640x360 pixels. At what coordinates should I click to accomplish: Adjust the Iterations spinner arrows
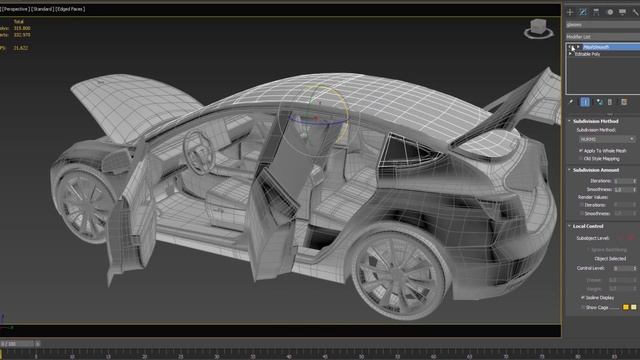point(635,181)
